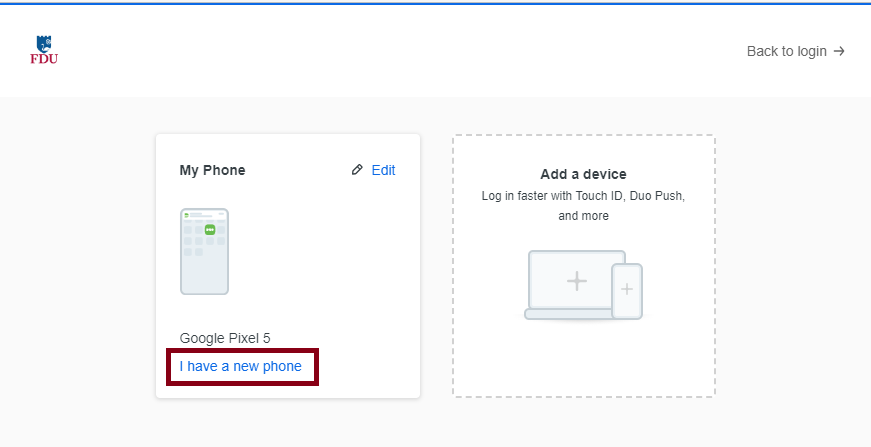Click the plus icon on the laptop illustration

click(x=576, y=281)
